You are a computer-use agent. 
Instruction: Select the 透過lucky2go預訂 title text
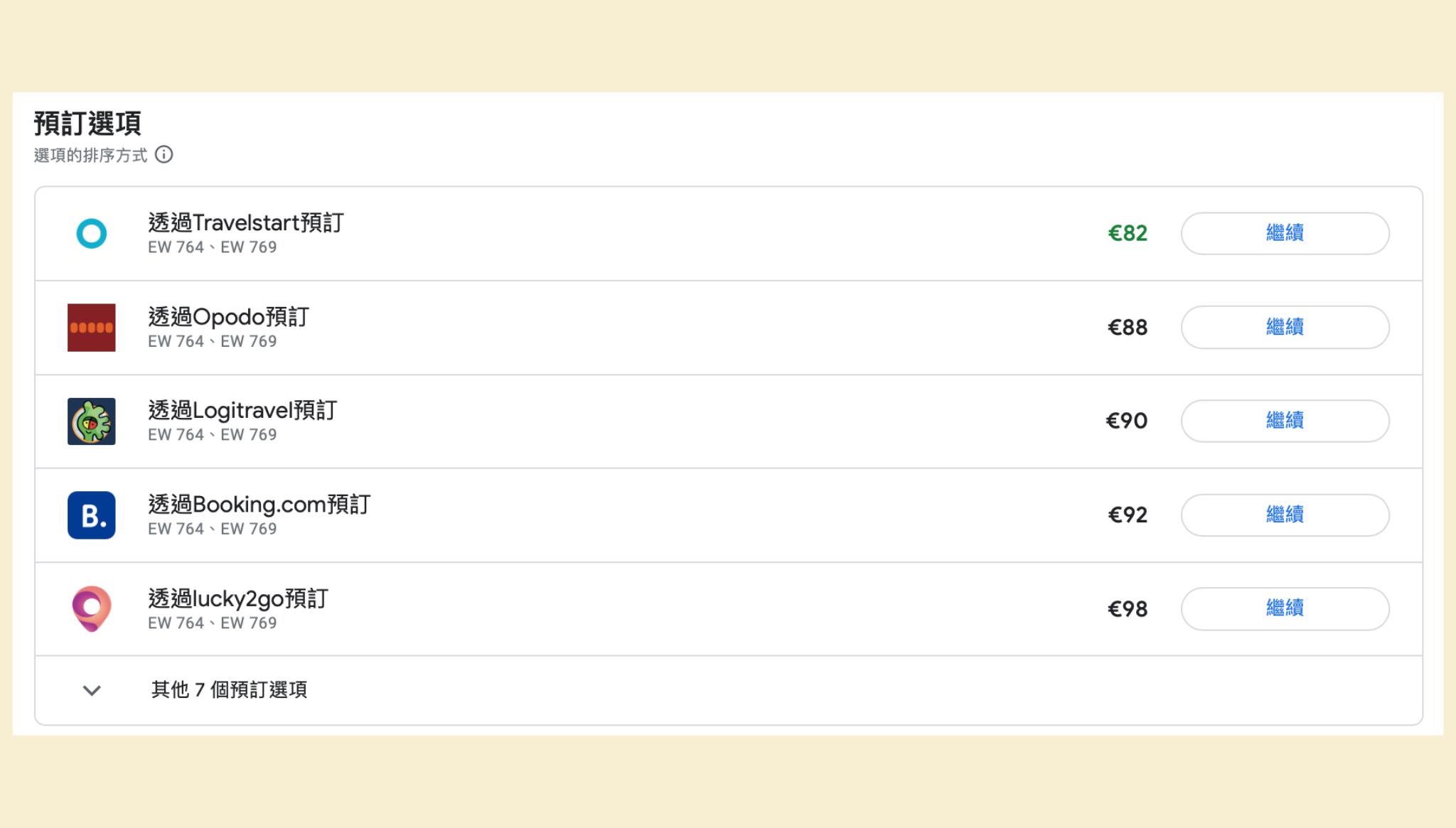[238, 598]
